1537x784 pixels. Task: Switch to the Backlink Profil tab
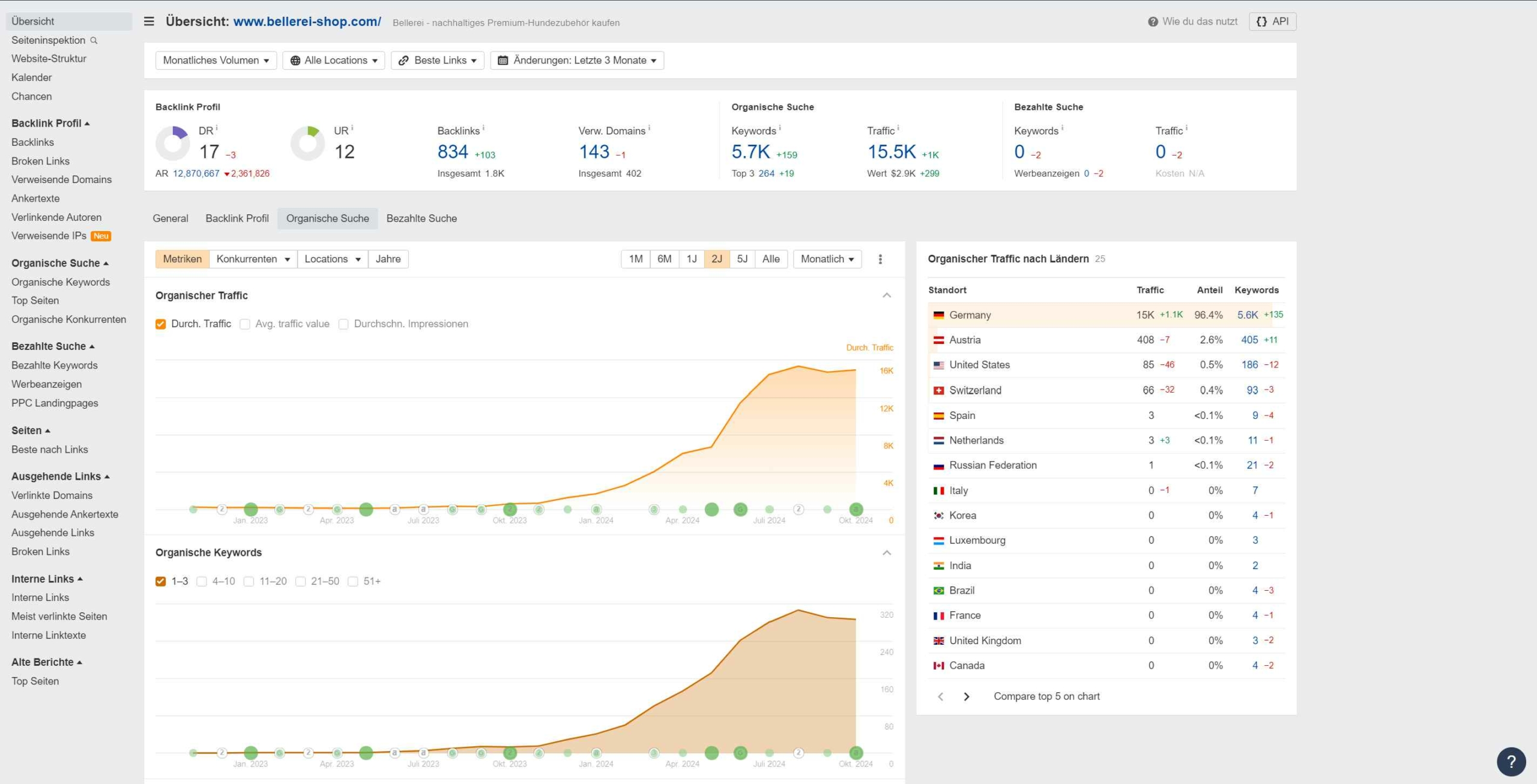coord(237,219)
